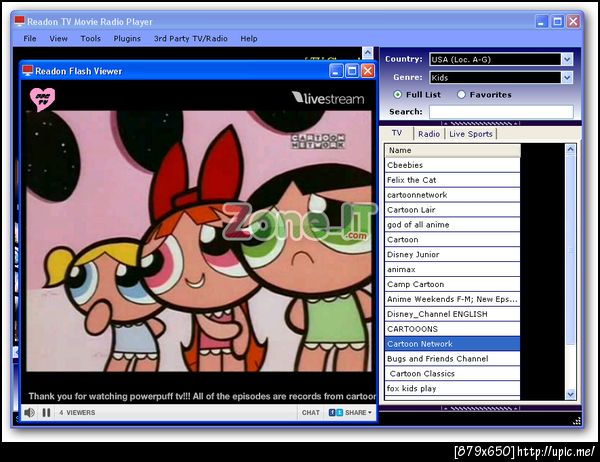This screenshot has height=462, width=600.
Task: Click into the Search field
Action: point(501,112)
